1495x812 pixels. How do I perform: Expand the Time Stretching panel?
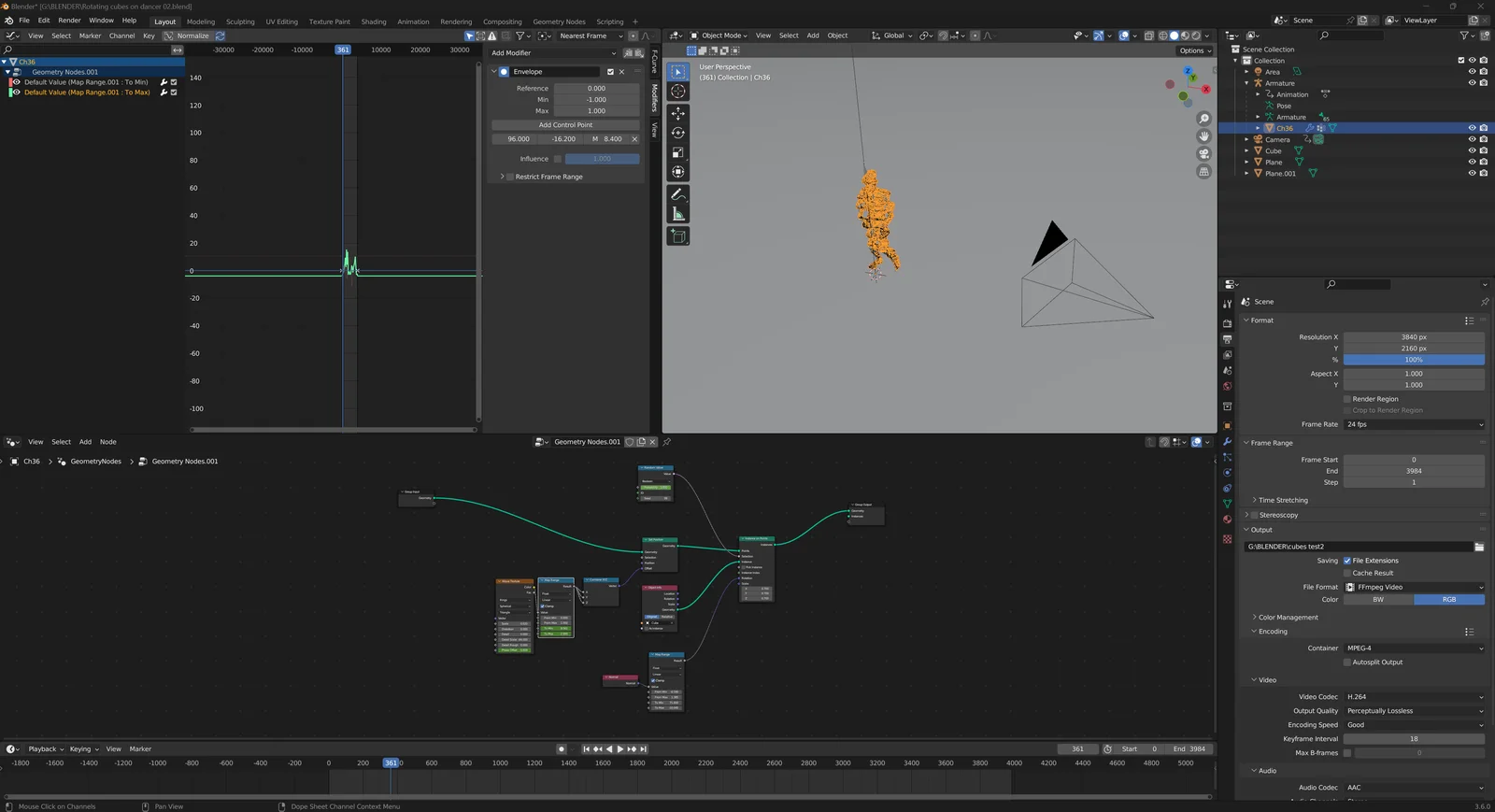click(x=1283, y=500)
